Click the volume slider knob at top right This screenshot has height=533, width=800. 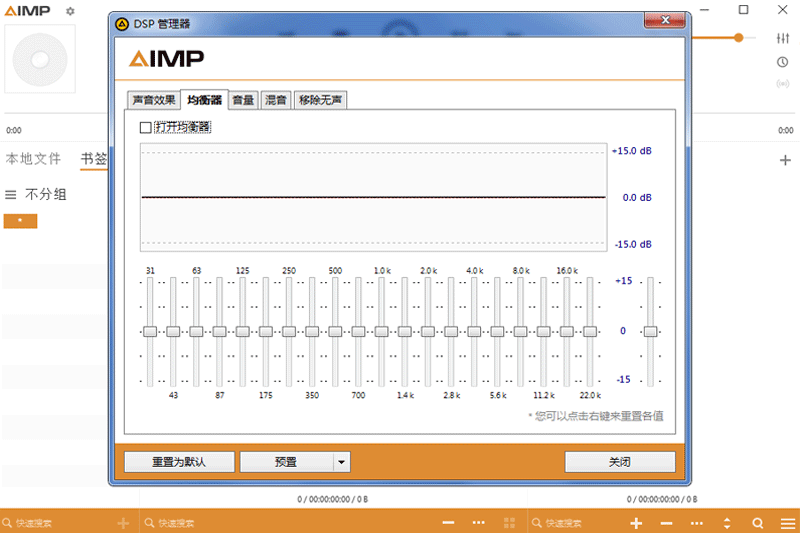point(738,38)
